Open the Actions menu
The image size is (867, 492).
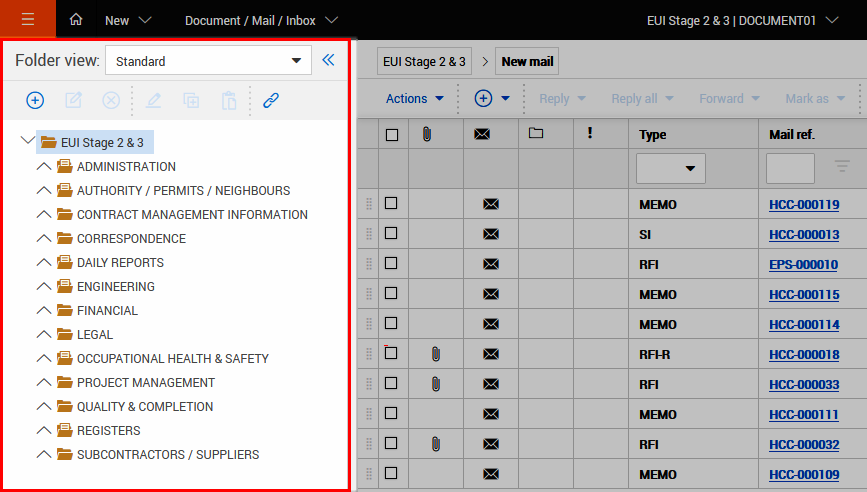click(415, 98)
